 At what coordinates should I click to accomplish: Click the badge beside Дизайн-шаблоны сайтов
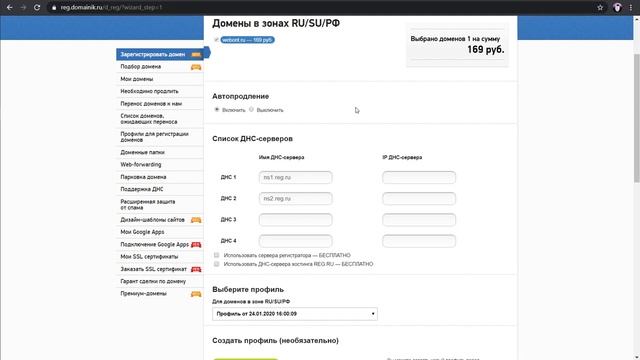[x=196, y=220]
